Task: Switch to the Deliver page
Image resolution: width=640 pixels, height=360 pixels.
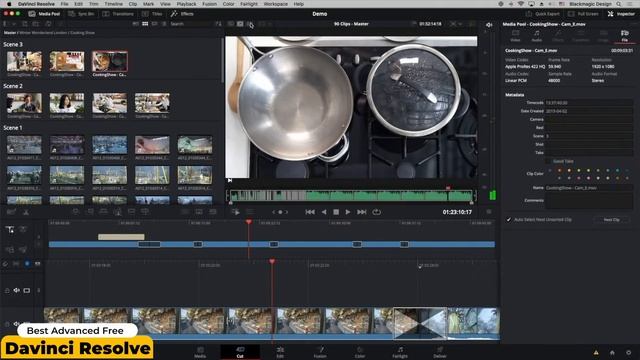Action: [x=440, y=352]
